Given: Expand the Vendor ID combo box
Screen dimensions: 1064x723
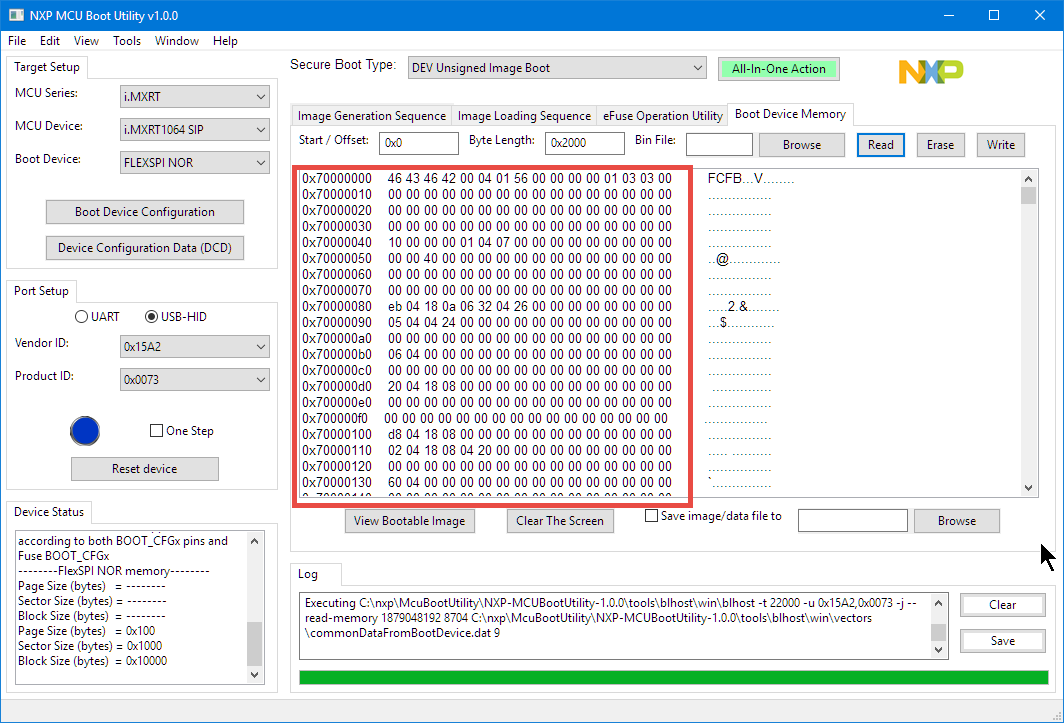Looking at the screenshot, I should 195,347.
